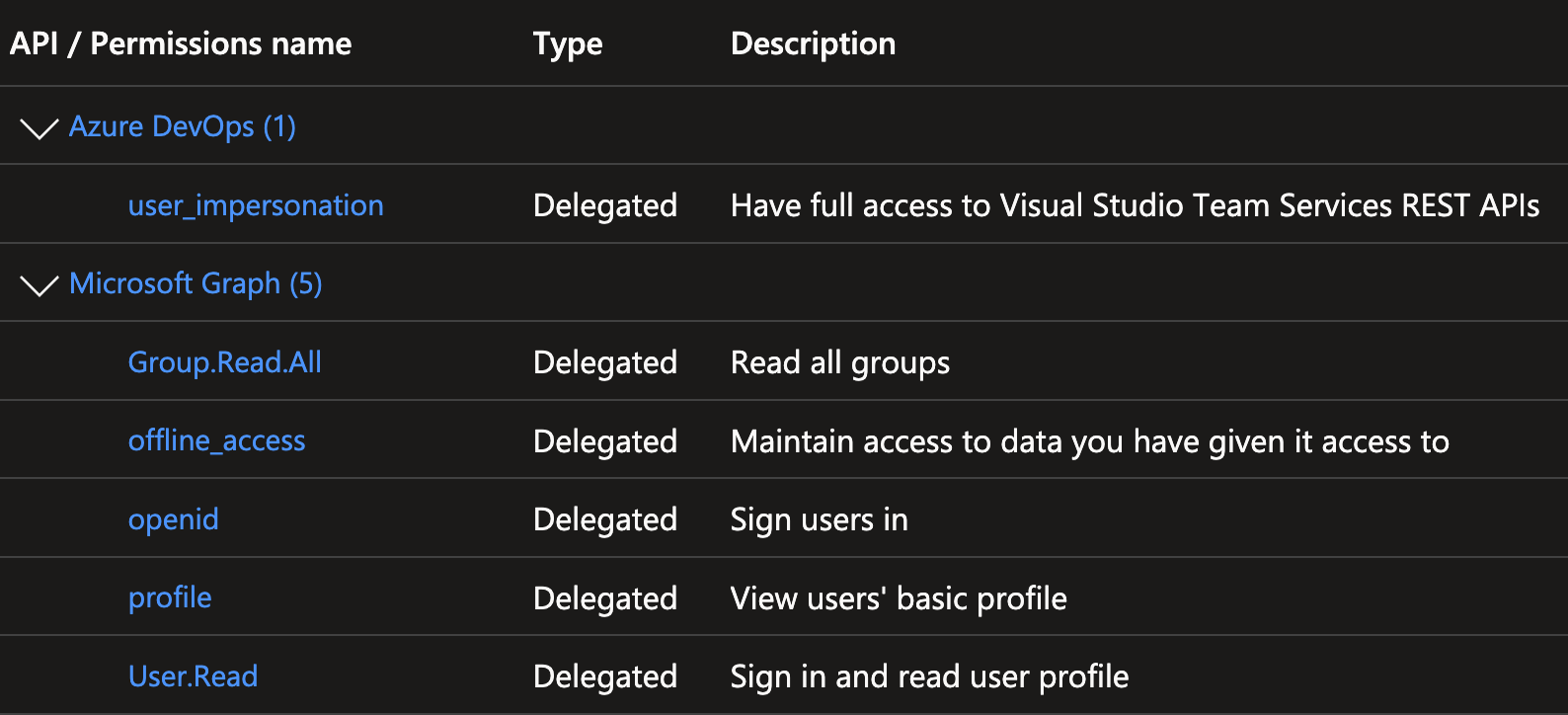Click the Type column header
Viewport: 1568px width, 715px height.
click(567, 42)
